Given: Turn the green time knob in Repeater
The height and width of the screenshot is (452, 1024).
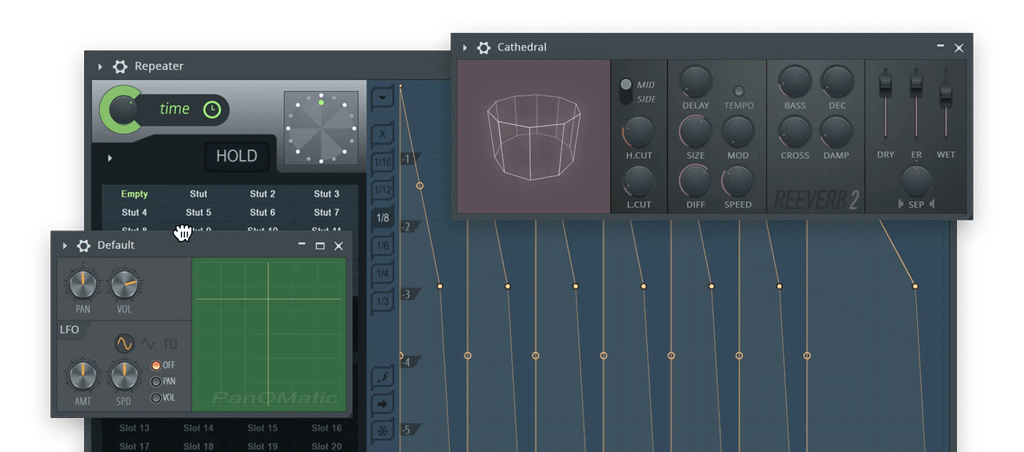Looking at the screenshot, I should pos(121,110).
